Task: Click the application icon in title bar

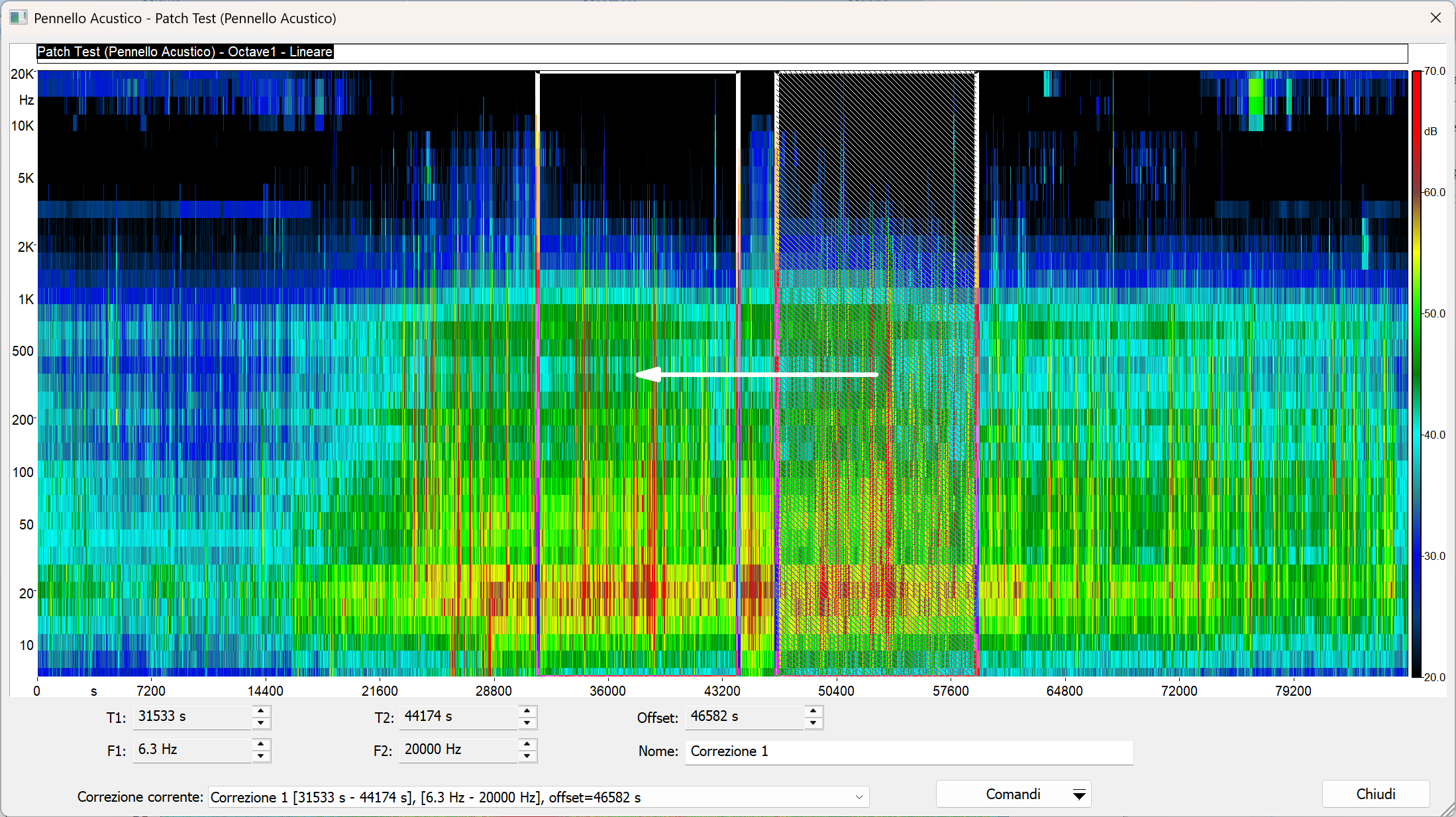Action: point(19,18)
